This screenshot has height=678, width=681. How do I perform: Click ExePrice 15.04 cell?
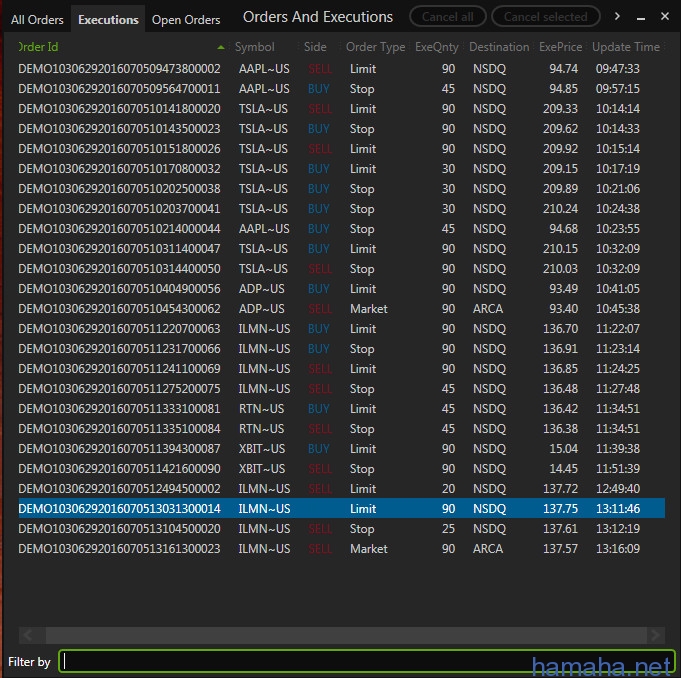[x=563, y=448]
